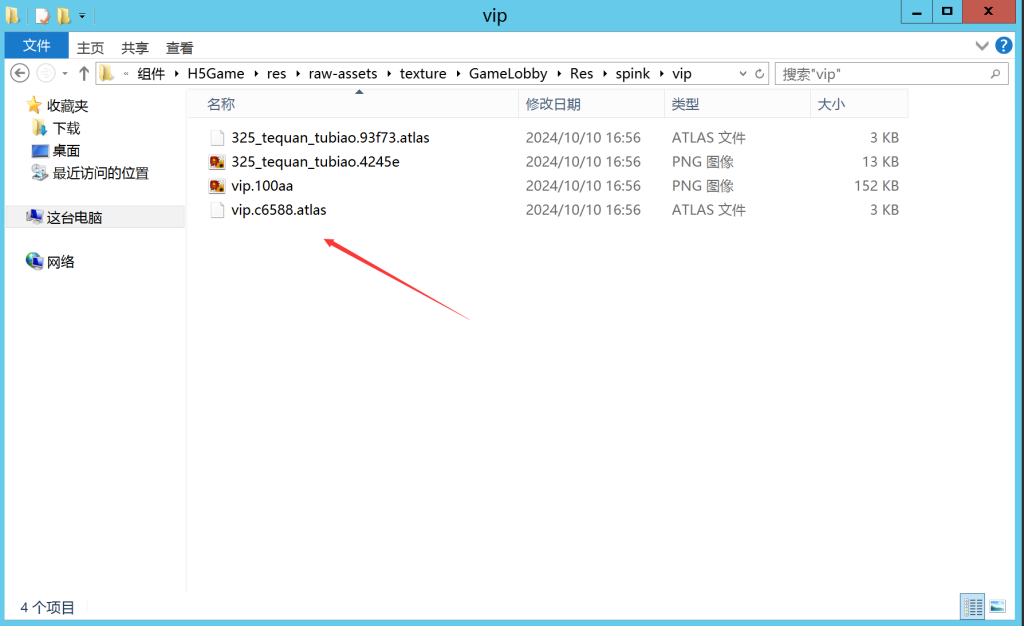Expand the ribbon with the chevron
Viewport: 1024px width, 626px height.
point(981,46)
